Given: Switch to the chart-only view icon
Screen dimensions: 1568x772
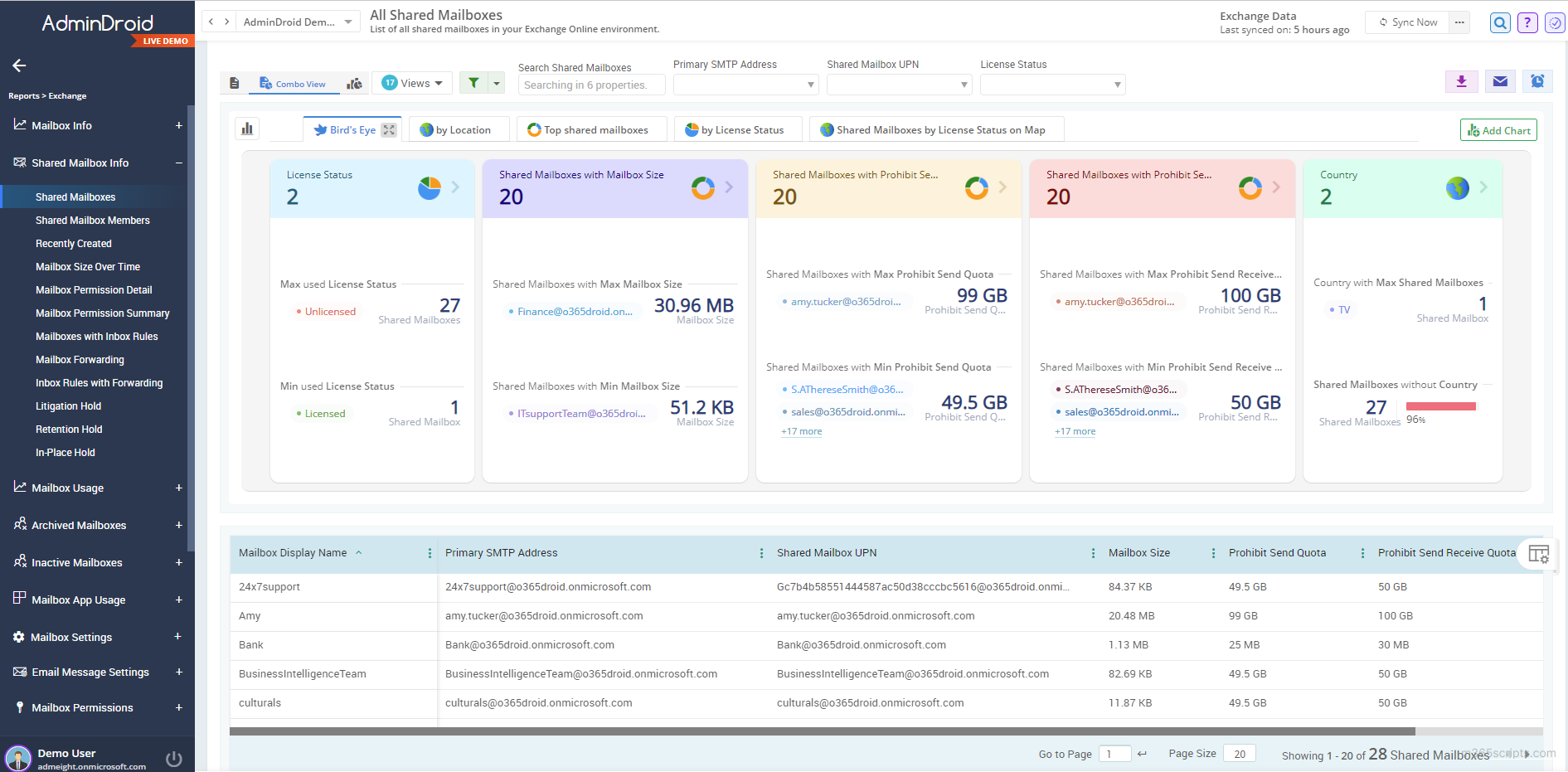Looking at the screenshot, I should 355,84.
